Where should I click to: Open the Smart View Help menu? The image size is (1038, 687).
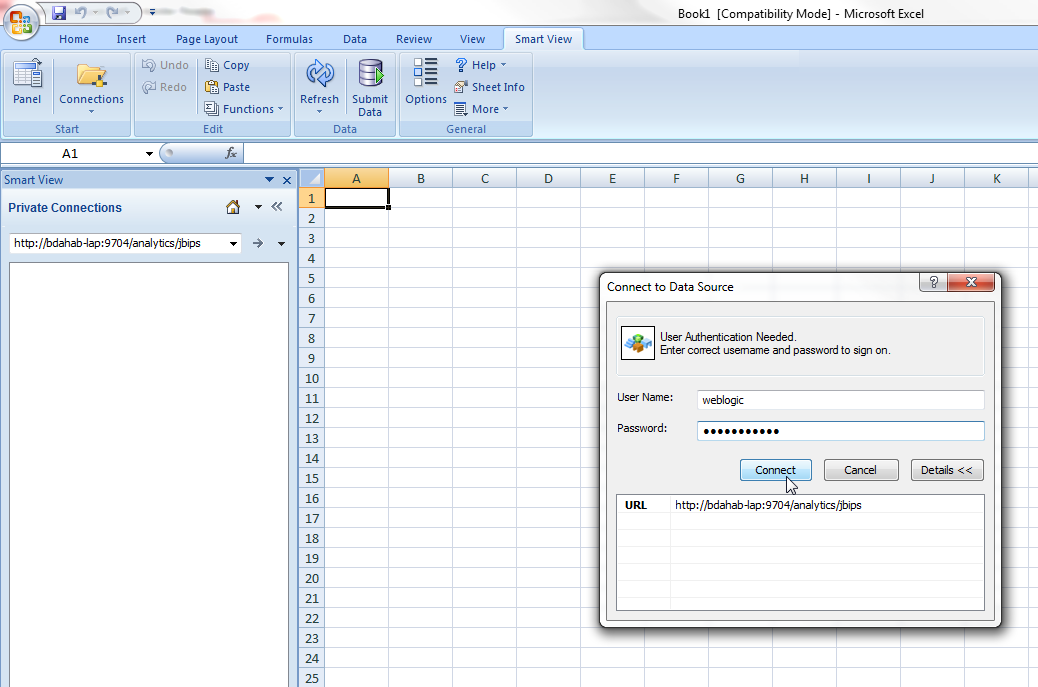[x=481, y=65]
